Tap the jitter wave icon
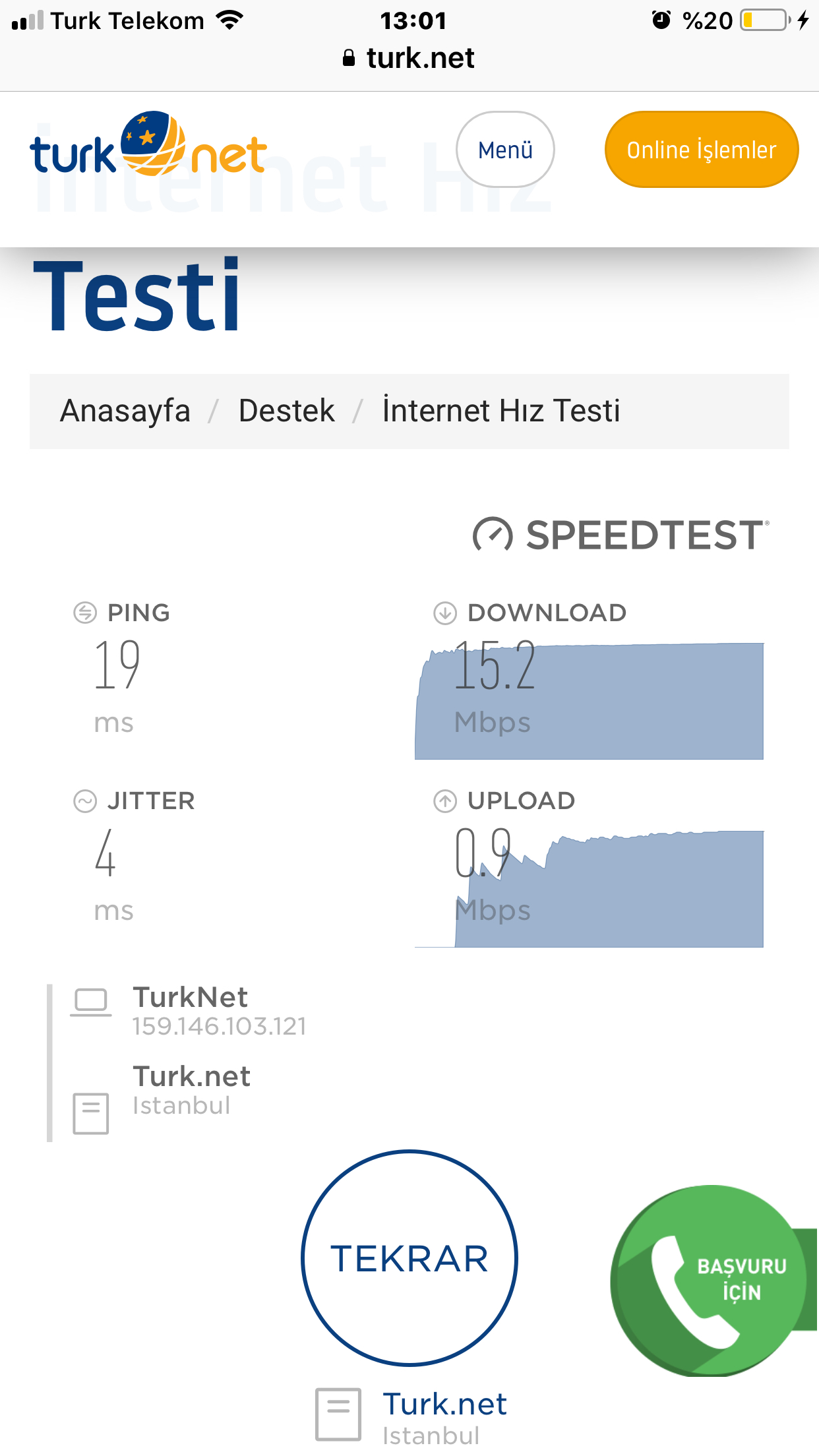 click(85, 801)
